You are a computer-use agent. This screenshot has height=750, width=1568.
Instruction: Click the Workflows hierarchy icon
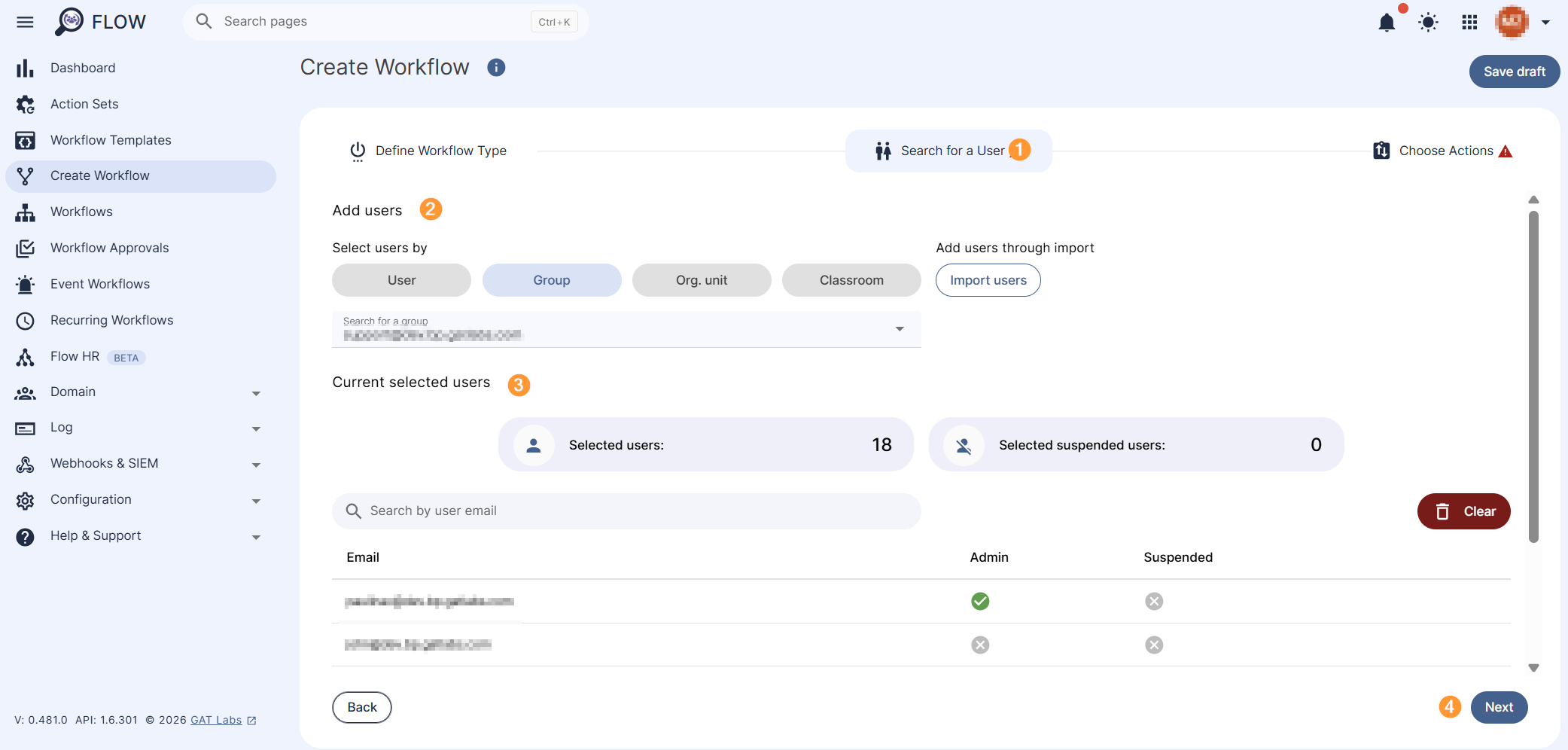pyautogui.click(x=25, y=212)
